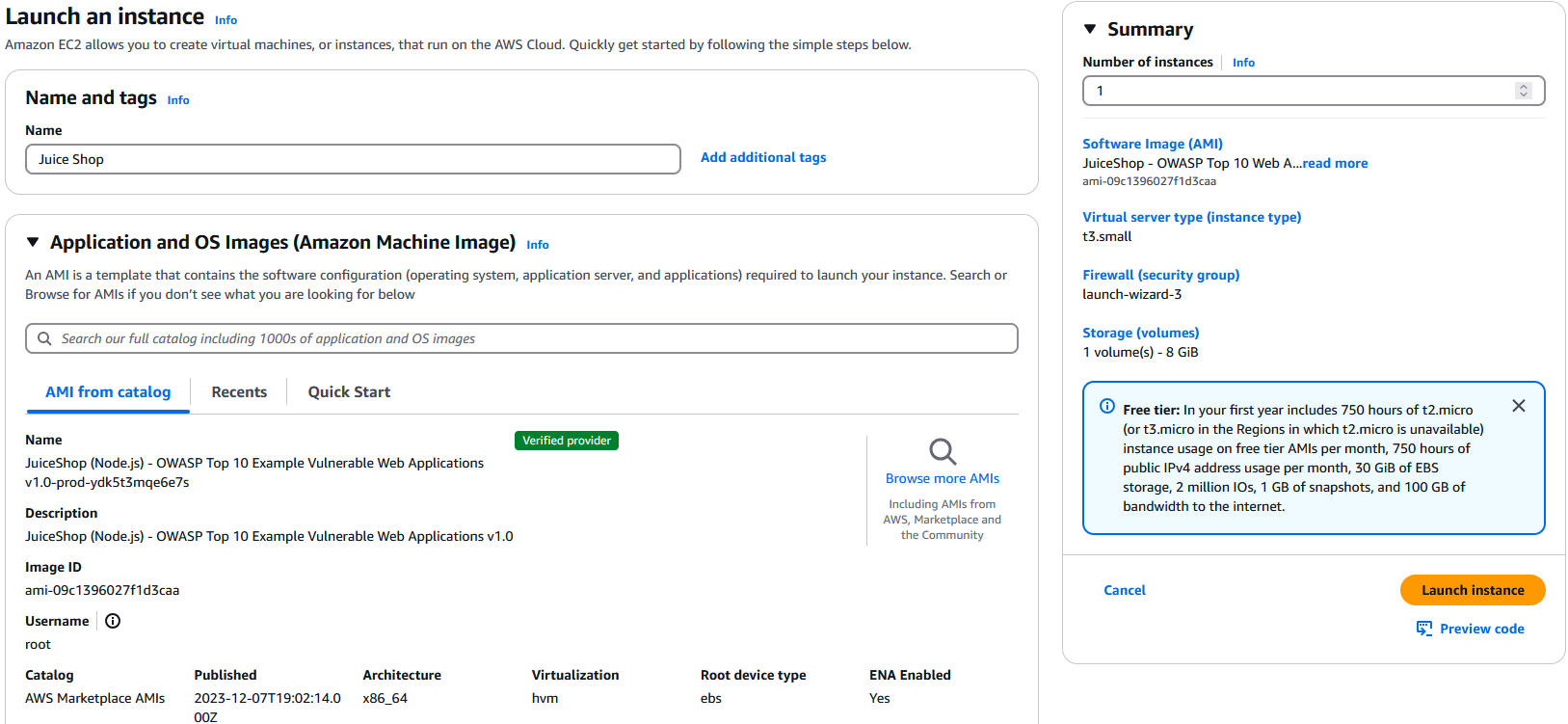Click the 1 volume(s) - 8 GiB text
This screenshot has height=724, width=1568.
coord(1140,352)
